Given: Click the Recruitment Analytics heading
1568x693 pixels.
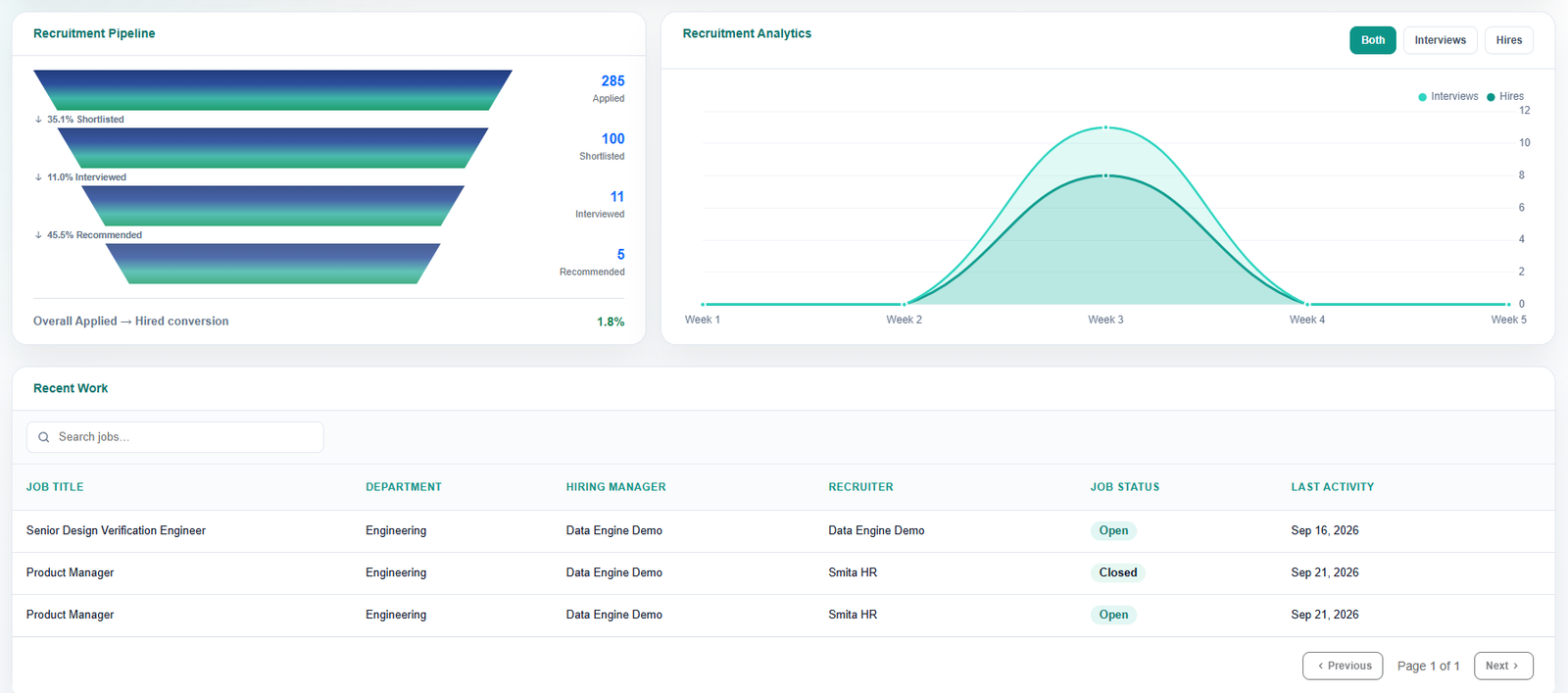Looking at the screenshot, I should [747, 33].
